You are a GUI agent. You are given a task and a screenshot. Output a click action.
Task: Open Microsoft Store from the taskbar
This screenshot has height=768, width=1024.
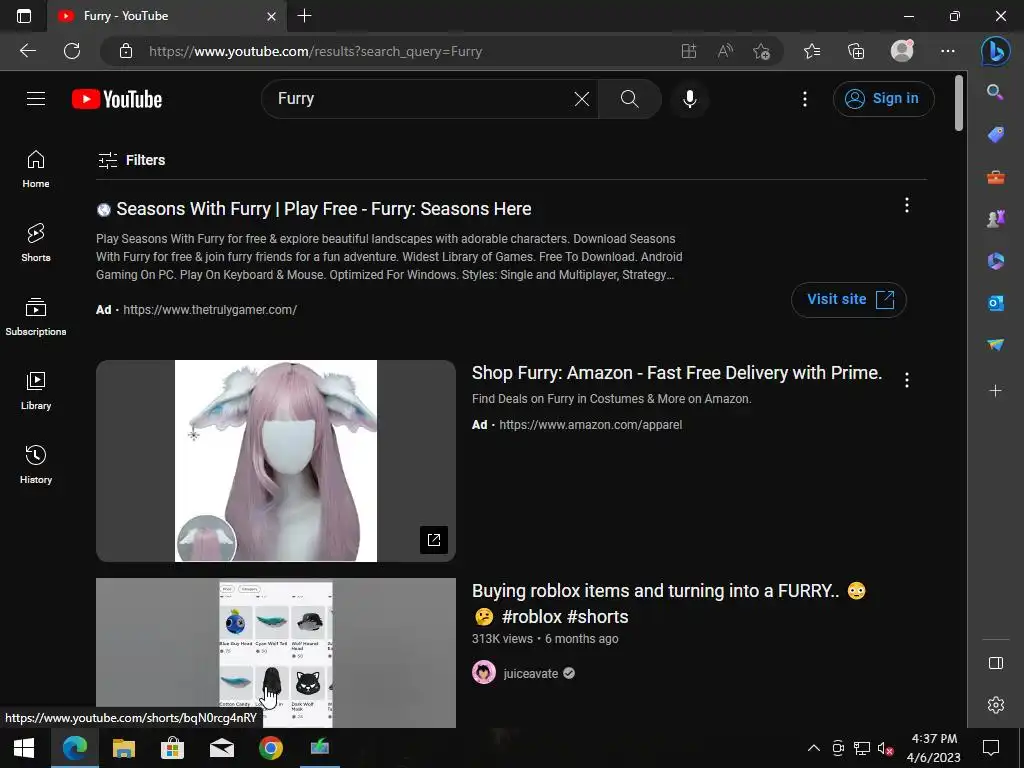click(172, 748)
